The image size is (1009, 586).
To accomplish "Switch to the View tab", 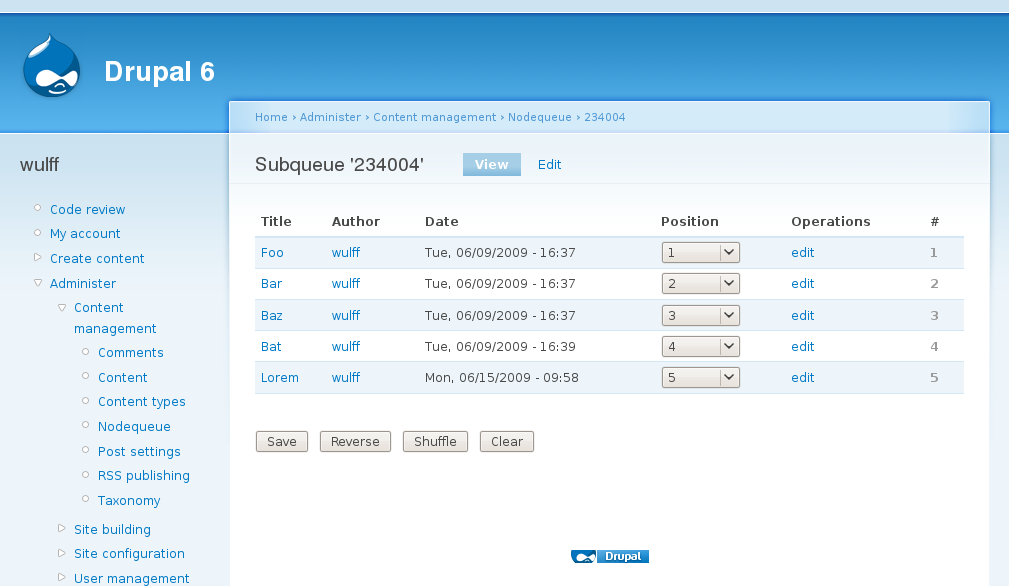I will click(x=492, y=165).
